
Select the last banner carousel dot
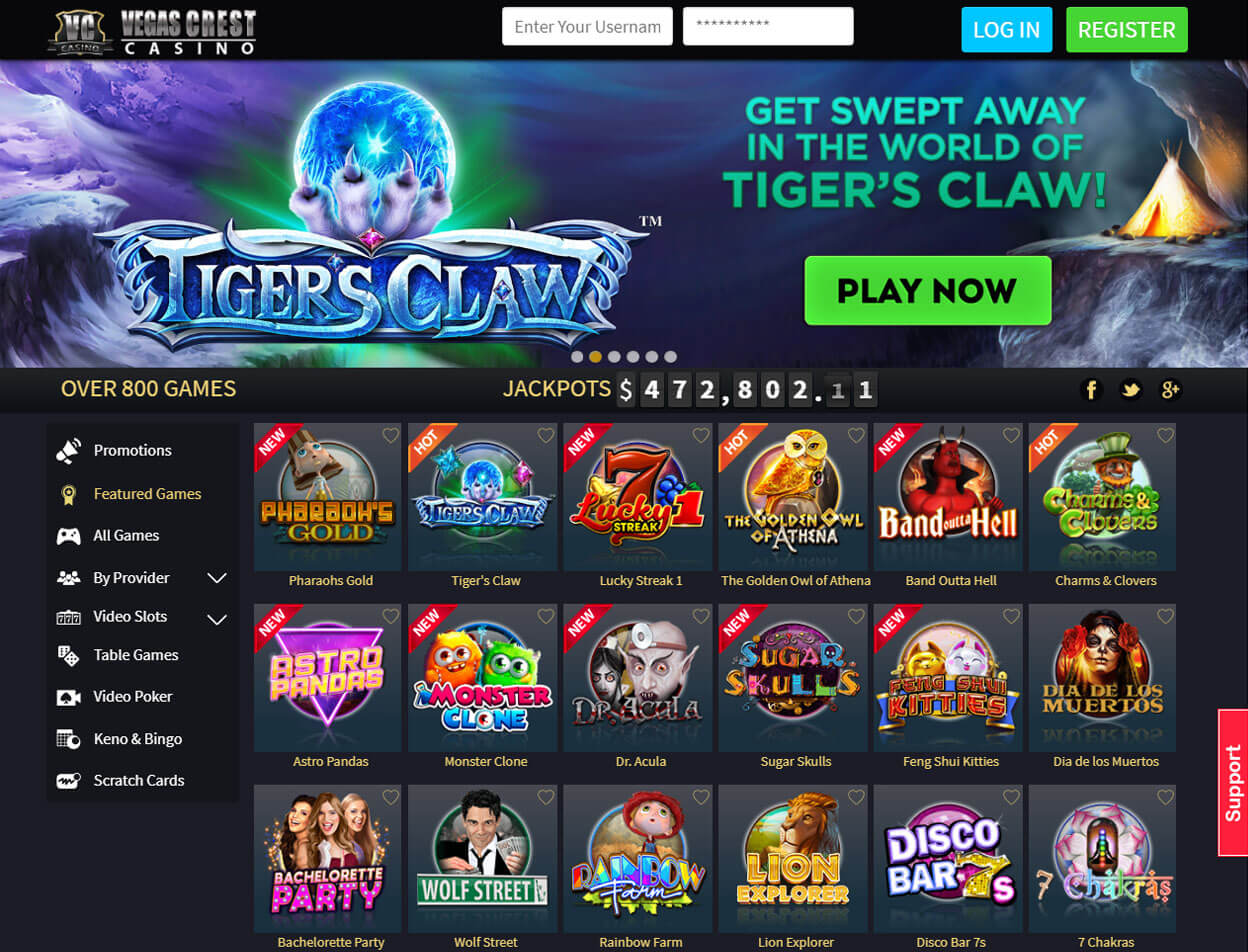[x=670, y=356]
